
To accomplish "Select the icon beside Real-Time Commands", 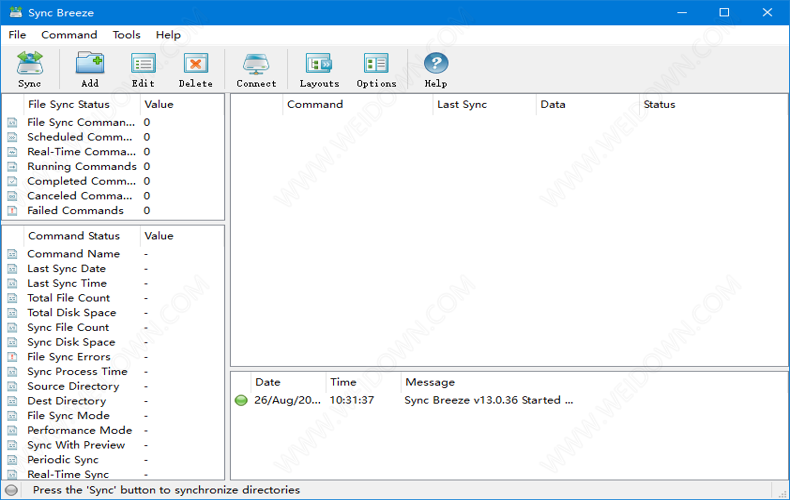I will (x=13, y=152).
